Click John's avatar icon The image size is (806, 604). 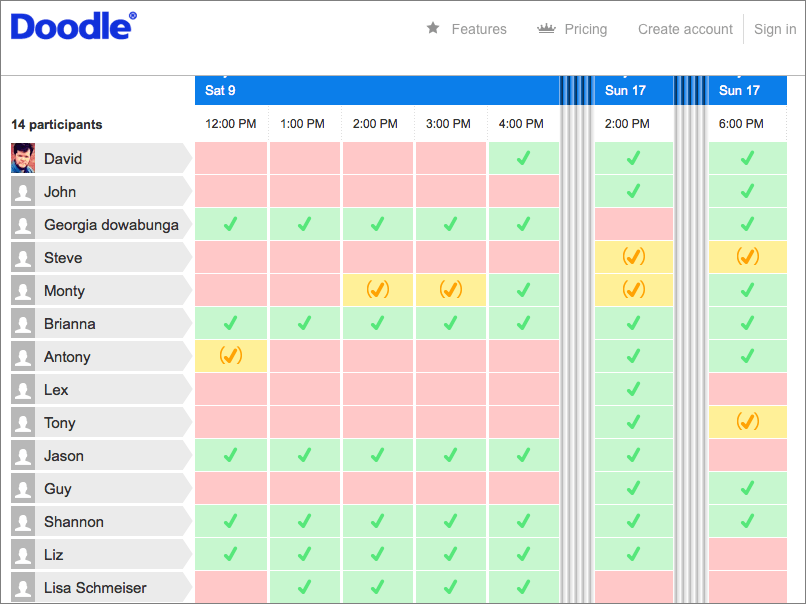(22, 191)
